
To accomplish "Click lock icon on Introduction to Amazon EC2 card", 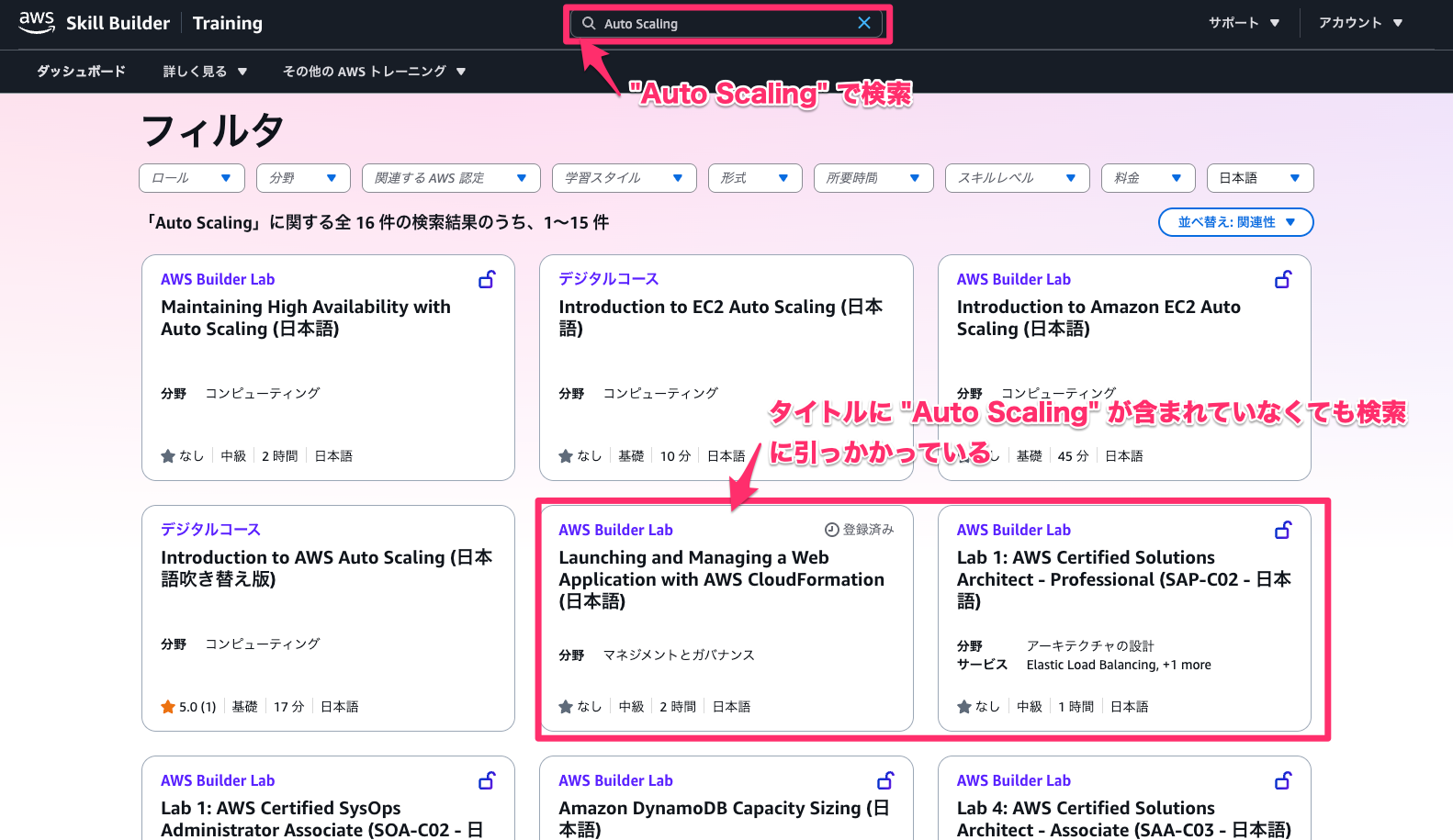I will pos(1284,279).
